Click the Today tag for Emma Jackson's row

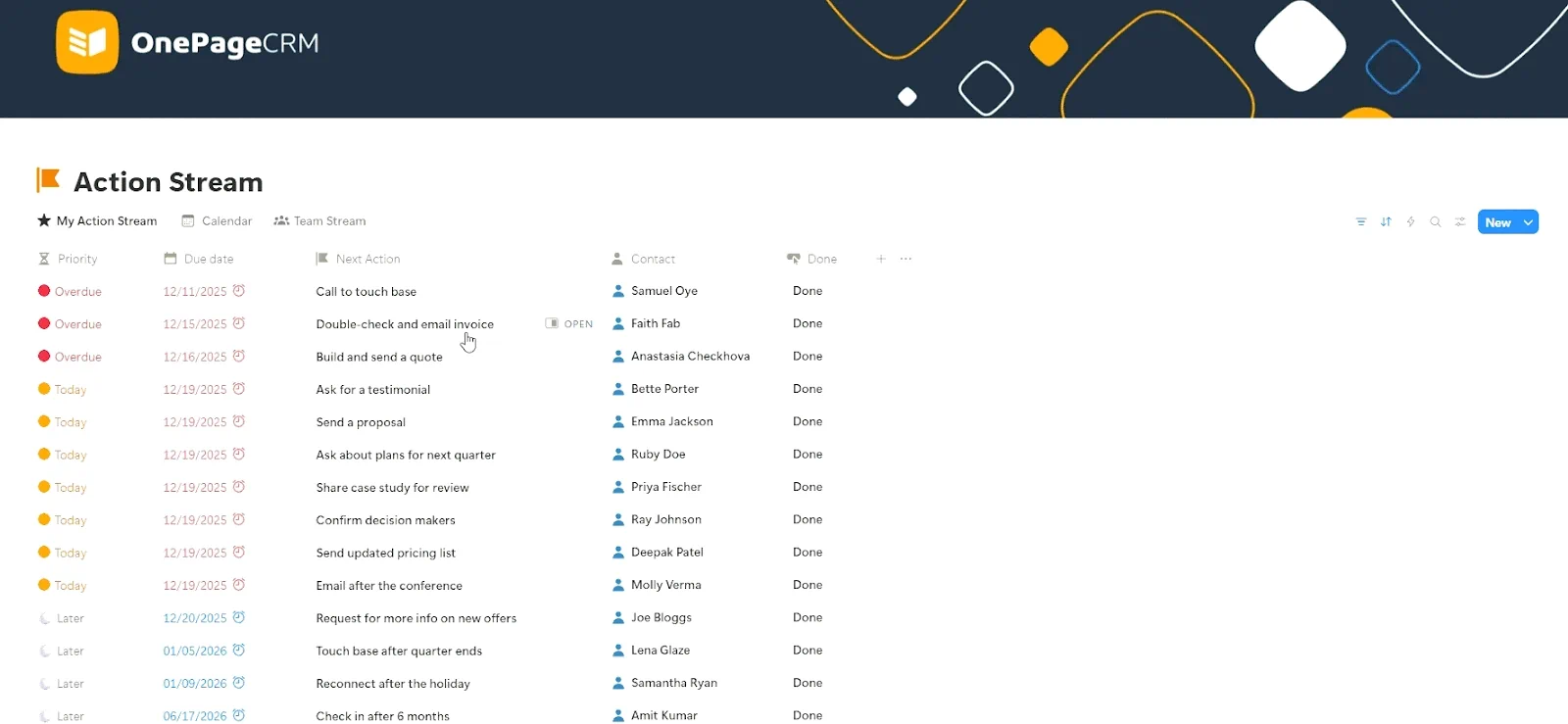(63, 422)
